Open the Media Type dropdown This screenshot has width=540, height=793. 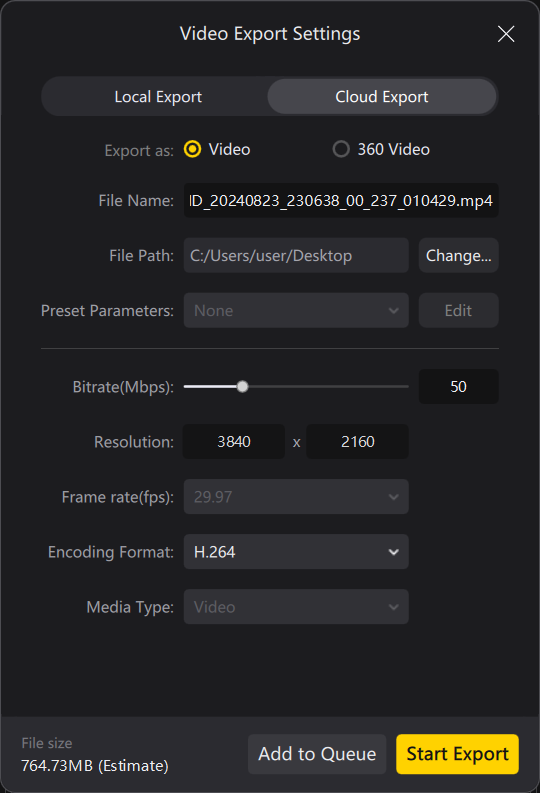[x=296, y=607]
